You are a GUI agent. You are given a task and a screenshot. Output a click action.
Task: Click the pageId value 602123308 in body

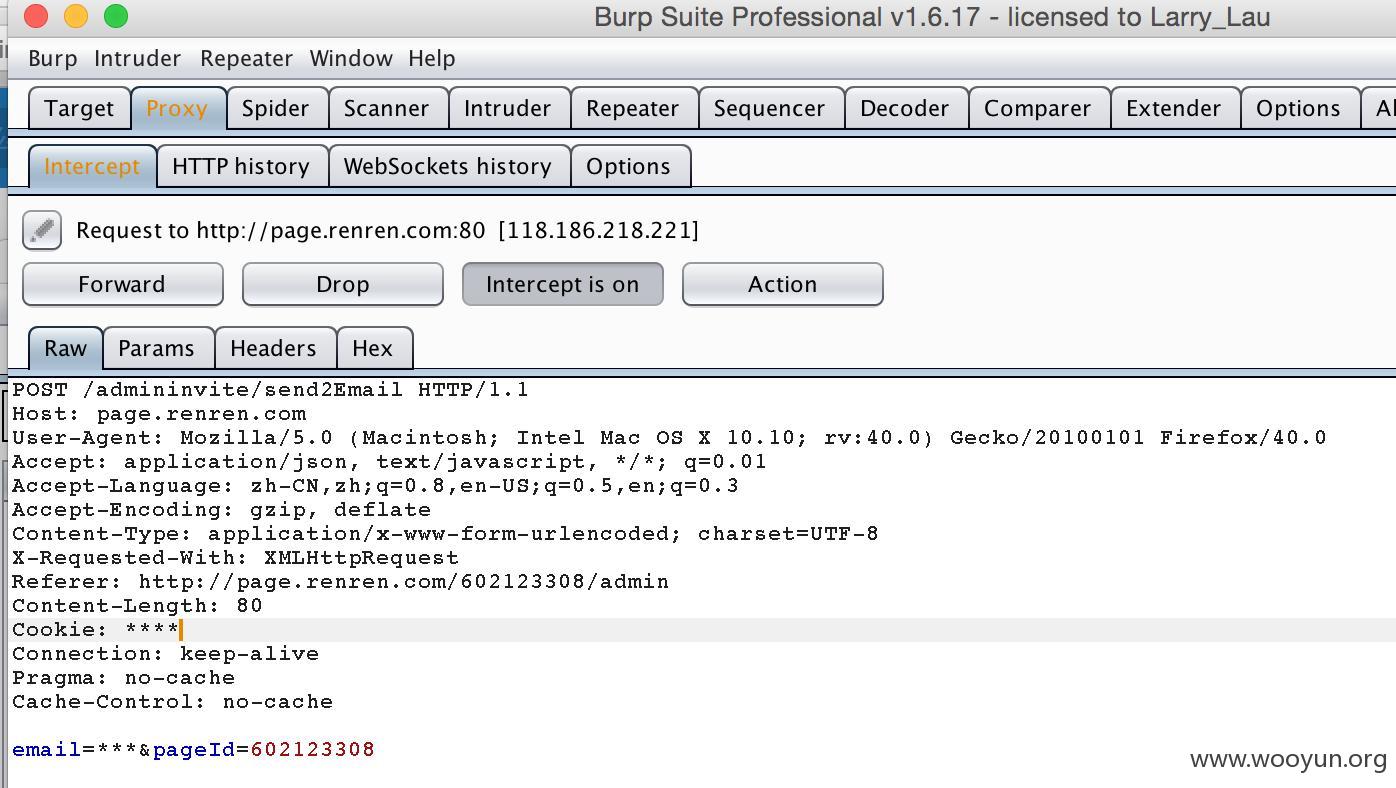tap(312, 749)
